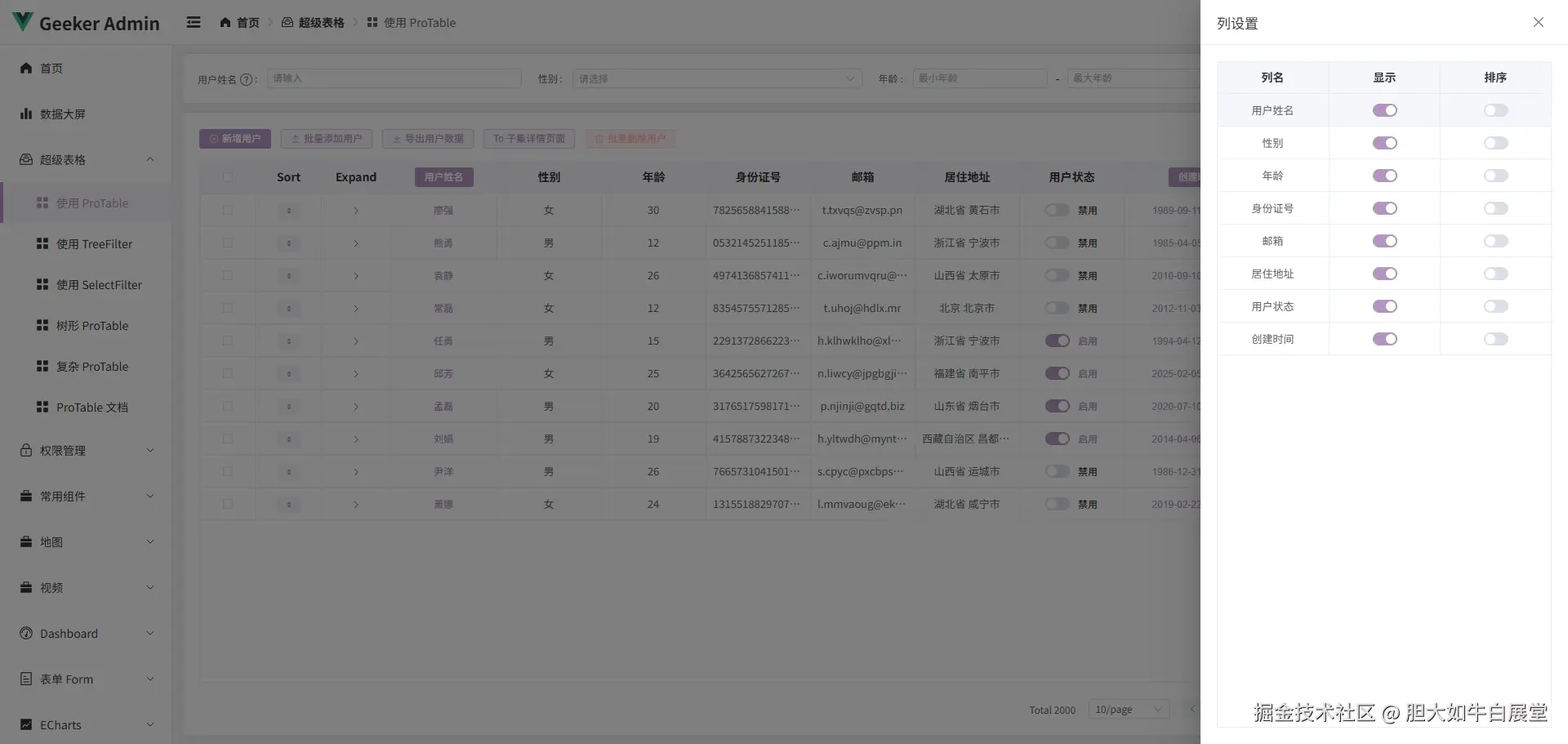The width and height of the screenshot is (1568, 744).
Task: Disable display of 邮箱 column
Action: 1384,241
